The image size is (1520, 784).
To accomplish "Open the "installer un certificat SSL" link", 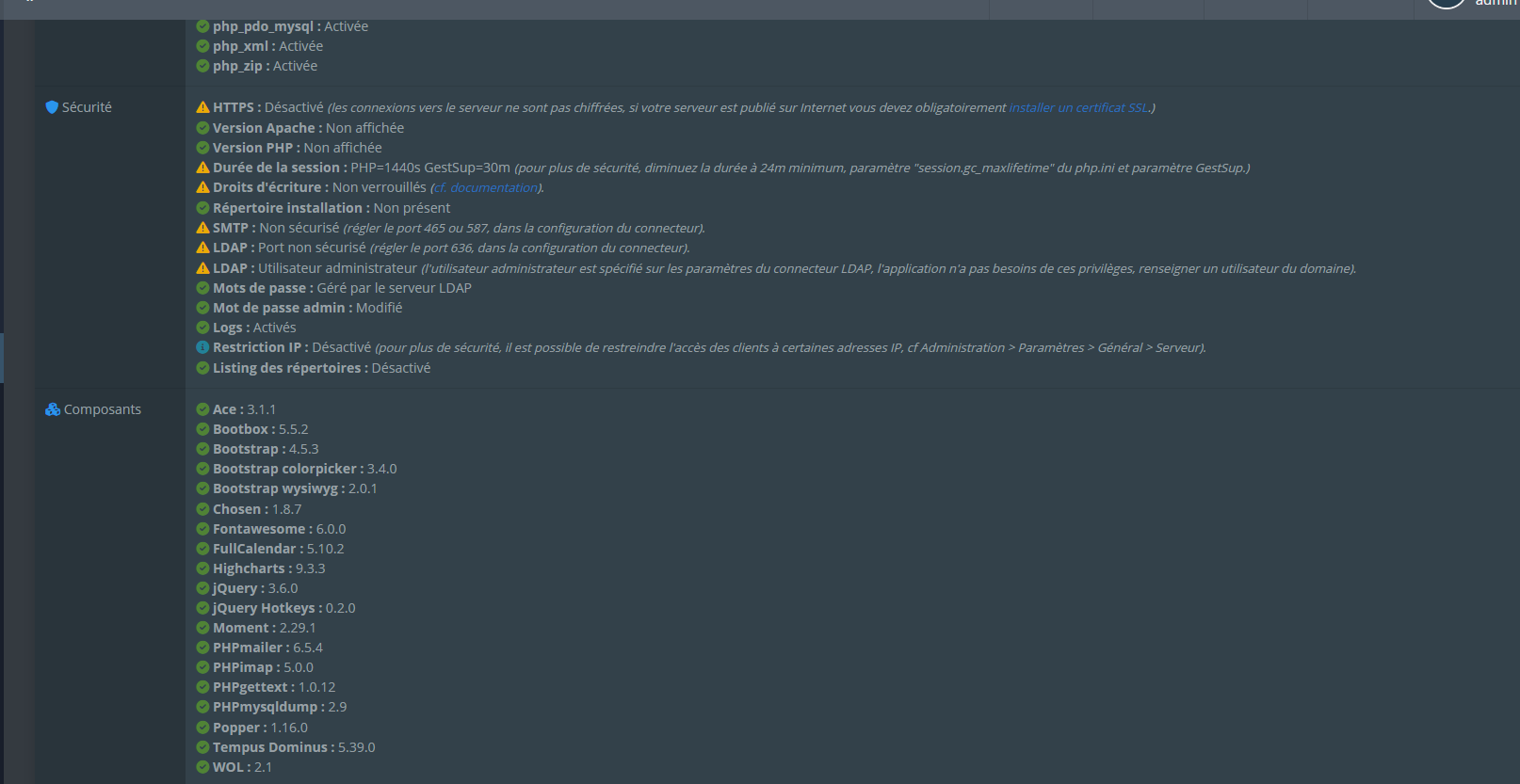I will coord(1079,108).
